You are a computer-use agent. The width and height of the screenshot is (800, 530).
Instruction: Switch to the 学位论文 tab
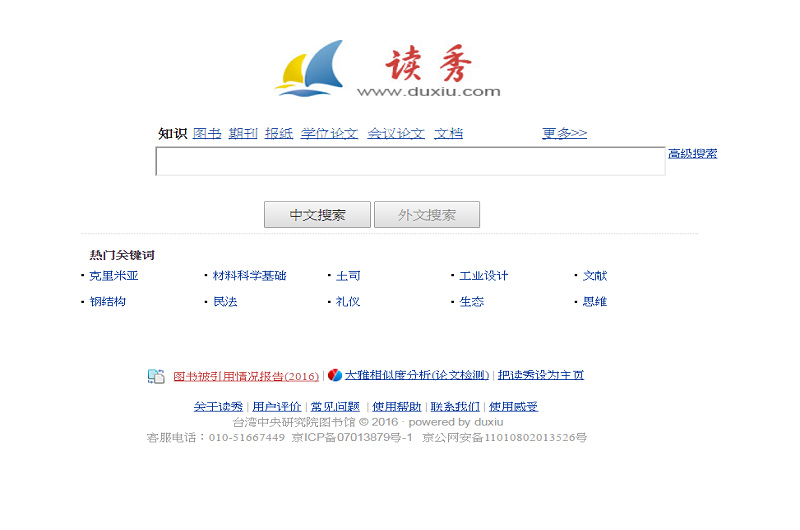tap(329, 134)
